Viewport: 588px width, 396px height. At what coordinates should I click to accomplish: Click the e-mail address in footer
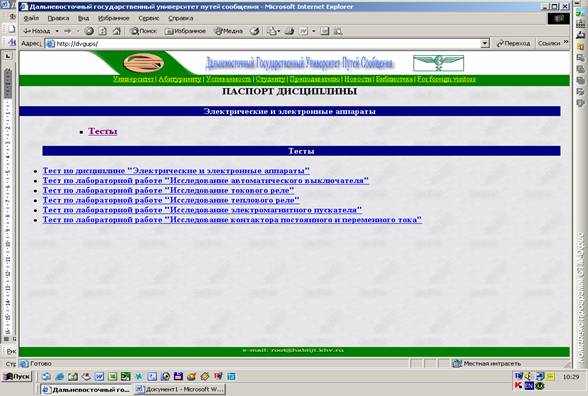pos(293,350)
